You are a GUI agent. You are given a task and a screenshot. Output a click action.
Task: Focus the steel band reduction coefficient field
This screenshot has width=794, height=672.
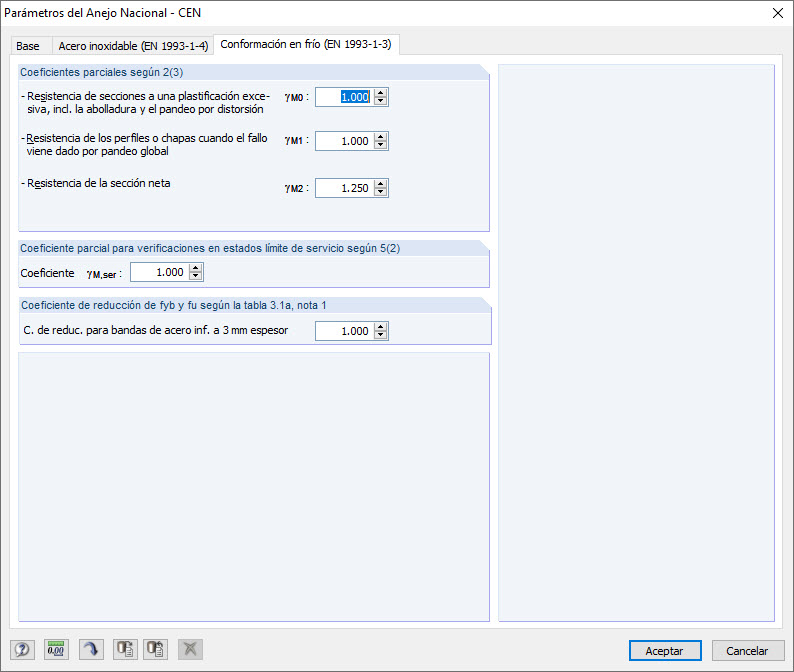pyautogui.click(x=344, y=331)
